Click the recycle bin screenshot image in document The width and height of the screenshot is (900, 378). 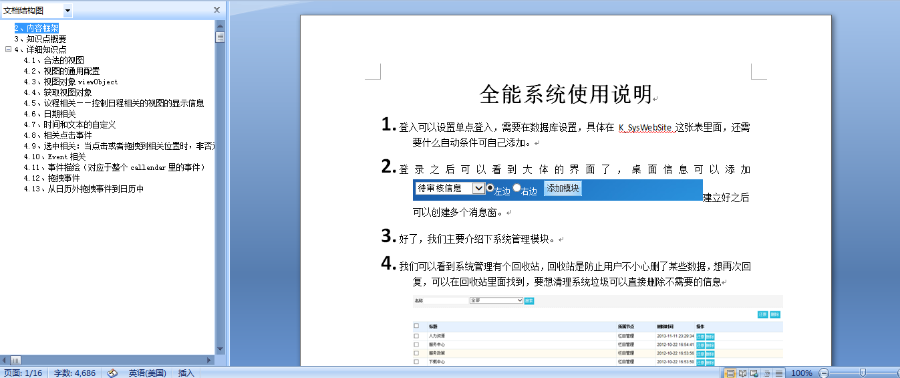[x=598, y=330]
